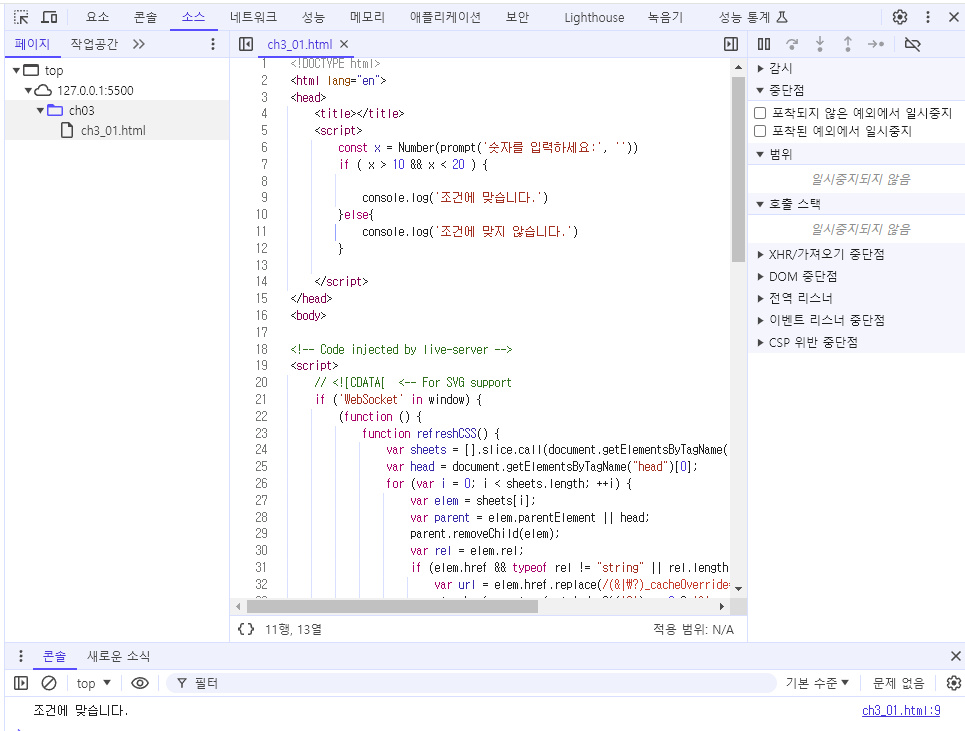
Task: Expand 이벤트 리스너 중단점 section
Action: [761, 320]
